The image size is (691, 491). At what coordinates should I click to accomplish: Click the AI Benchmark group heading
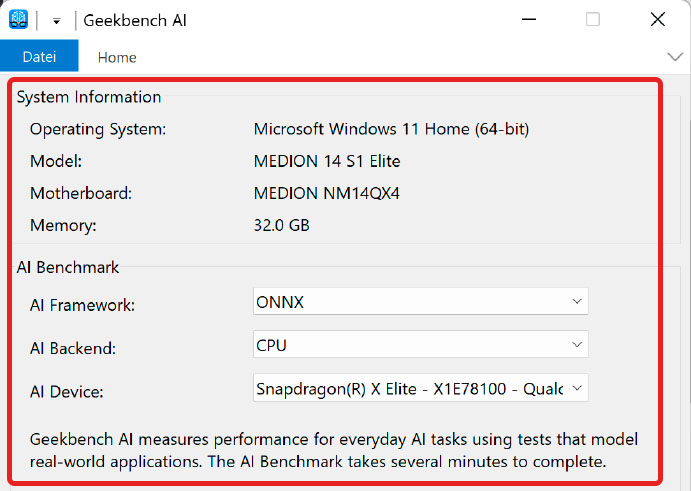(x=68, y=267)
